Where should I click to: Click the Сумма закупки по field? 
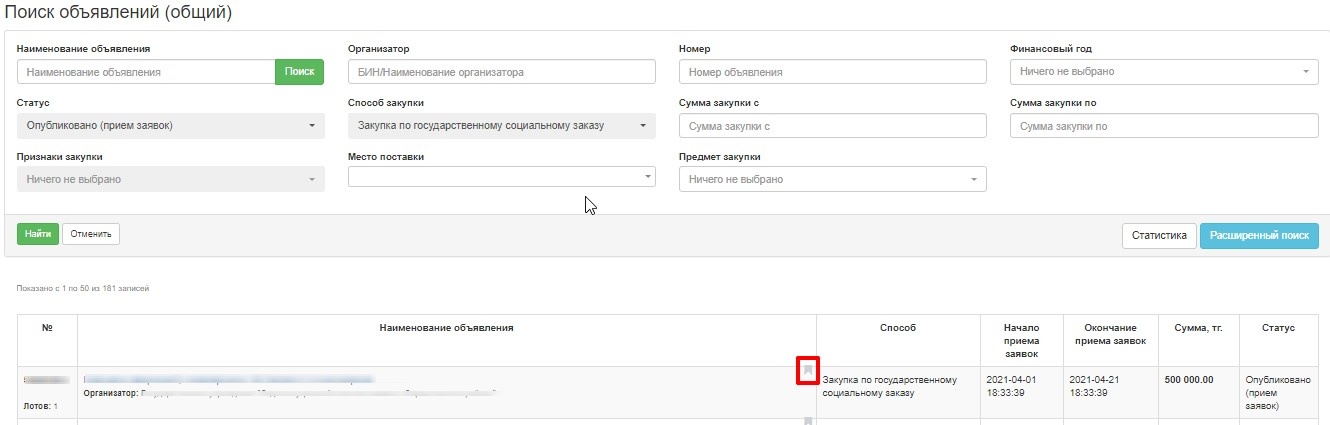click(x=1164, y=126)
